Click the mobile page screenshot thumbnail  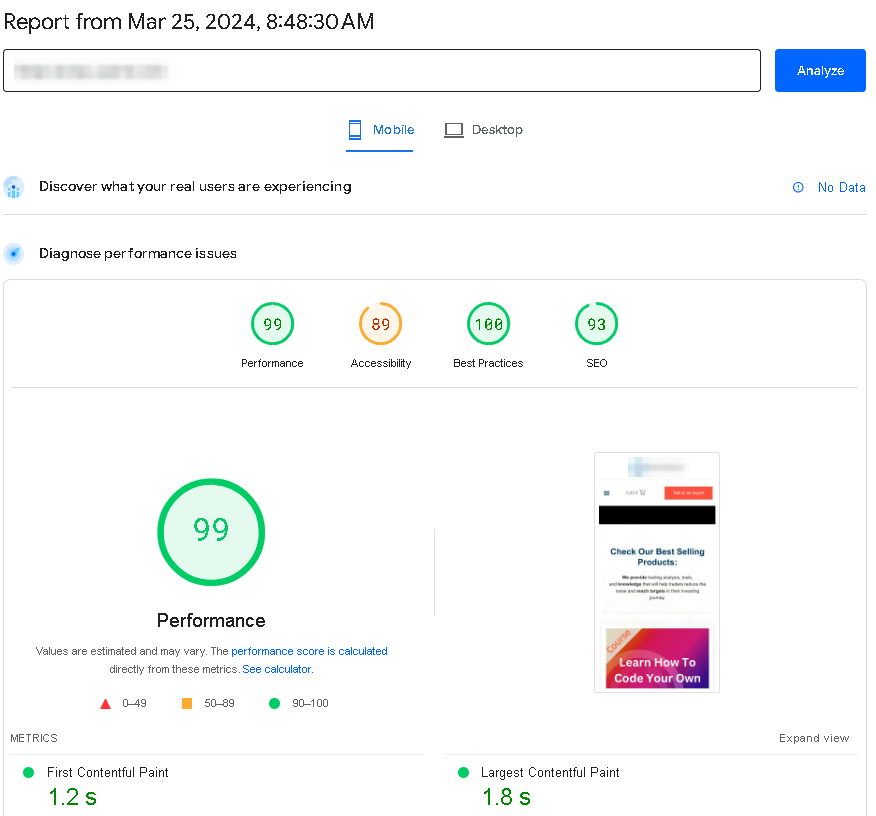tap(656, 572)
